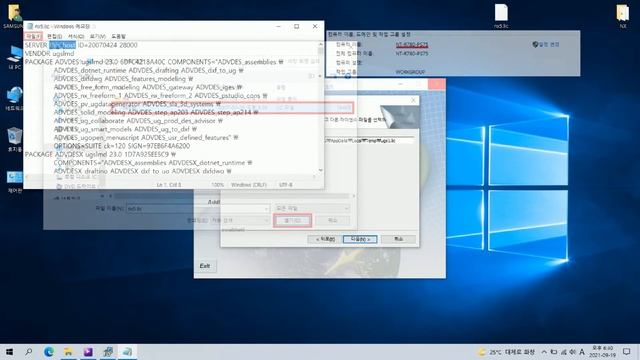Click the 'Windows (CRLF)' status bar entry
Viewport: 640px width, 360px height.
(x=248, y=185)
